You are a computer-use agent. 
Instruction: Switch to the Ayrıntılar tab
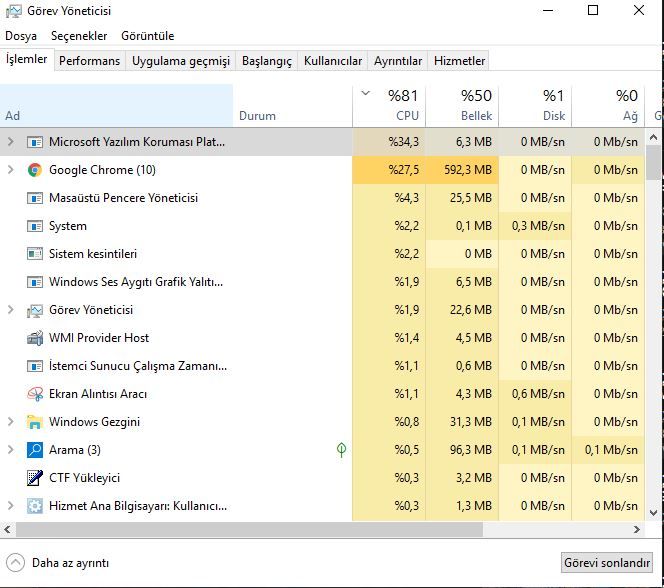point(398,61)
